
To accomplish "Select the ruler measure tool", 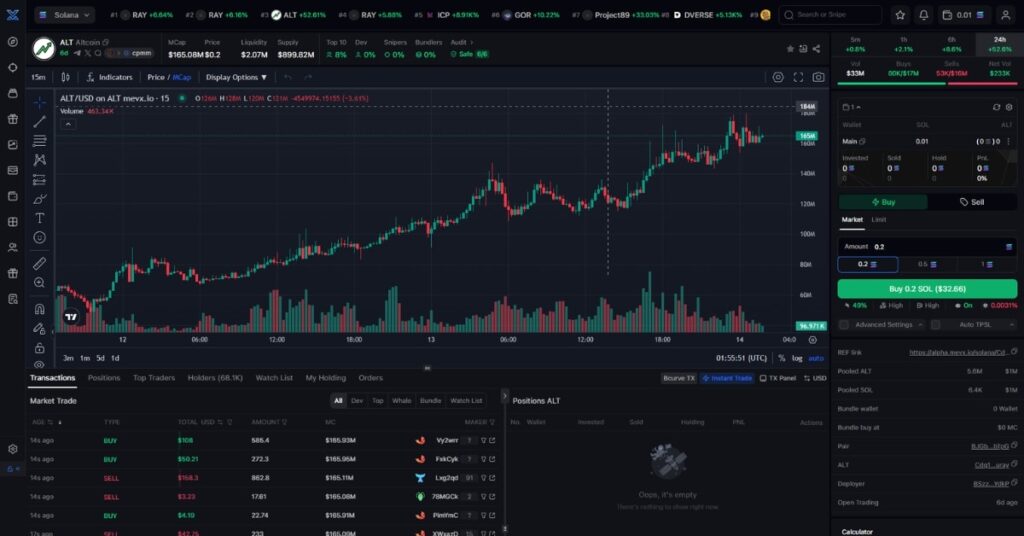I will pyautogui.click(x=40, y=263).
